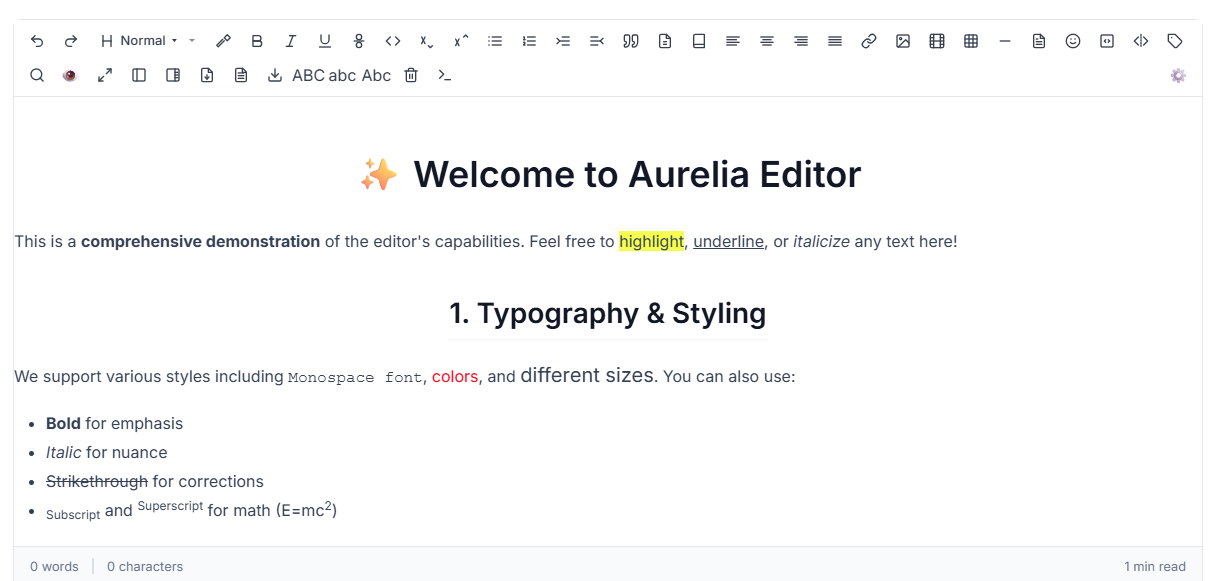Image resolution: width=1212 pixels, height=581 pixels.
Task: Select the highlighter marker tool
Action: coord(223,41)
